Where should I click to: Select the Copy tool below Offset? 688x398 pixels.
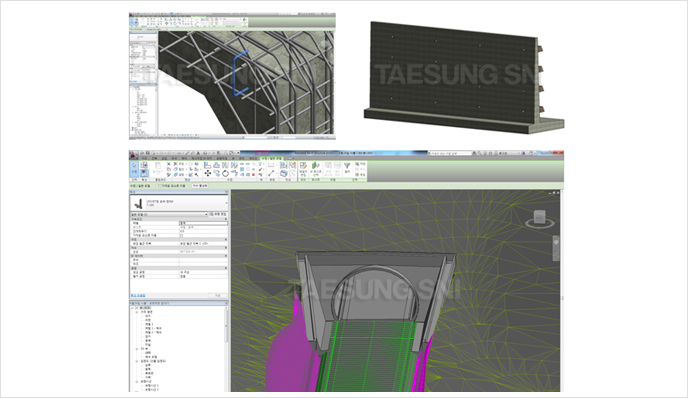pyautogui.click(x=217, y=173)
